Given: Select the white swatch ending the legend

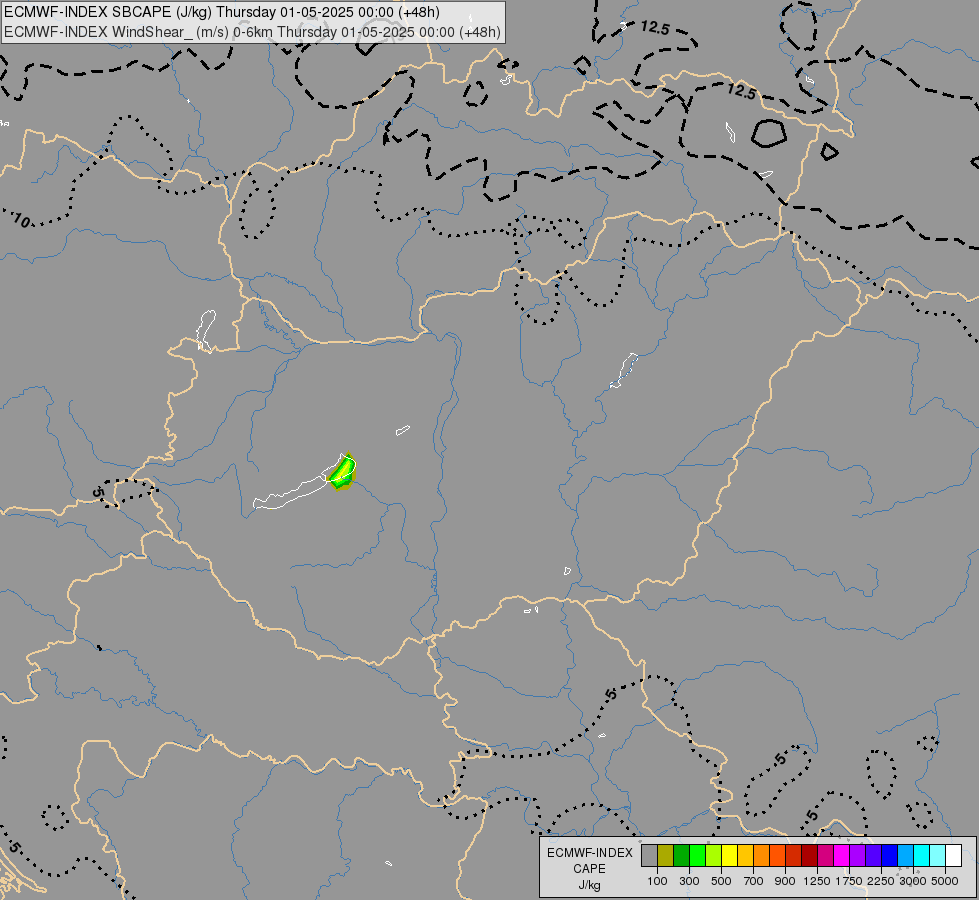Looking at the screenshot, I should tap(953, 855).
